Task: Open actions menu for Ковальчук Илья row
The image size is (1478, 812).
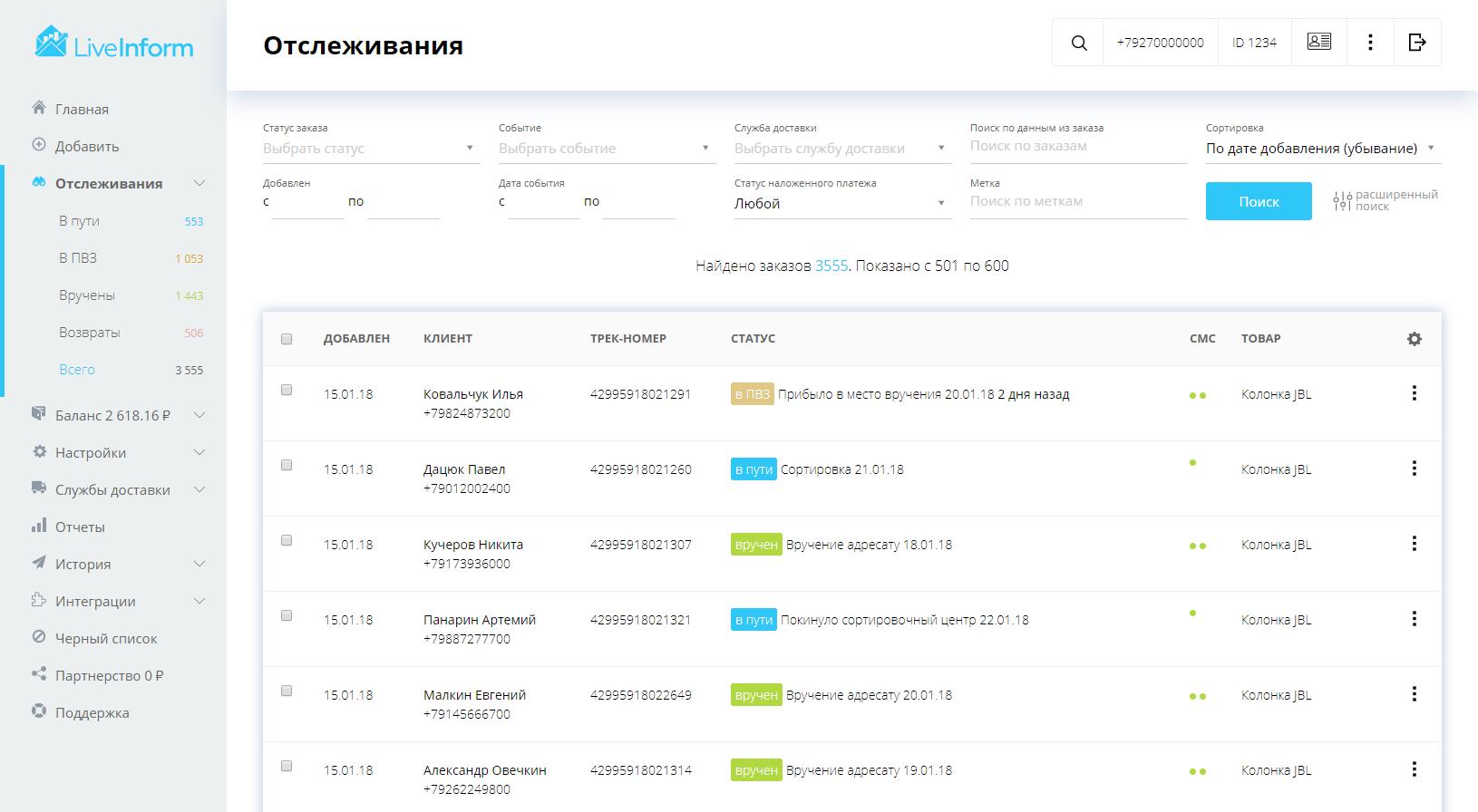Action: 1414,393
